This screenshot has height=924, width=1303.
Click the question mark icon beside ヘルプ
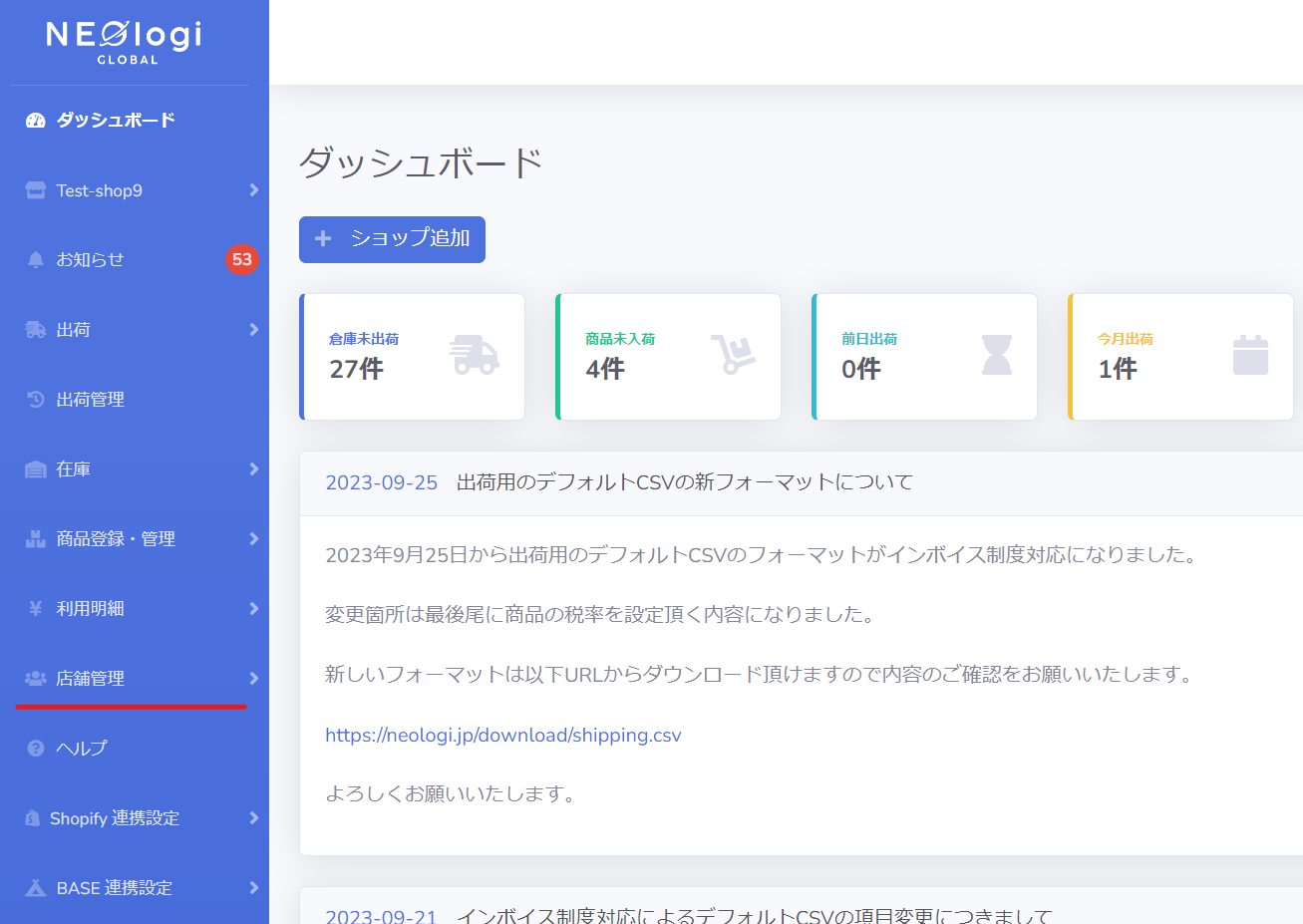(36, 748)
